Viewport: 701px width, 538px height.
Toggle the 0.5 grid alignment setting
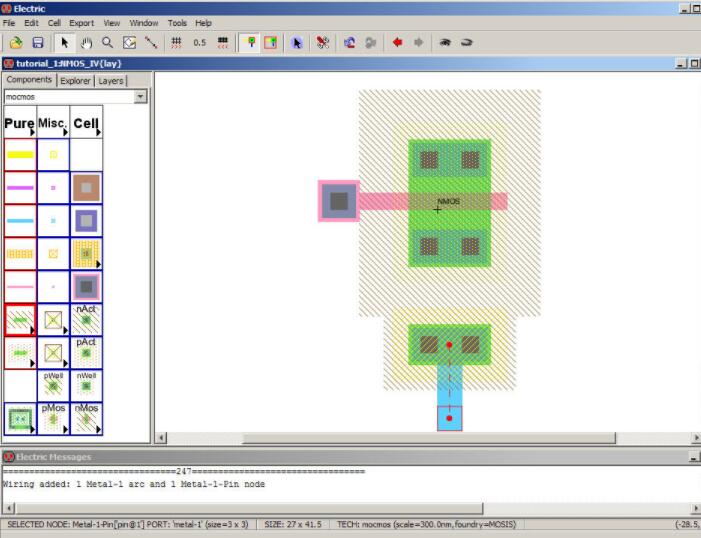tap(199, 43)
